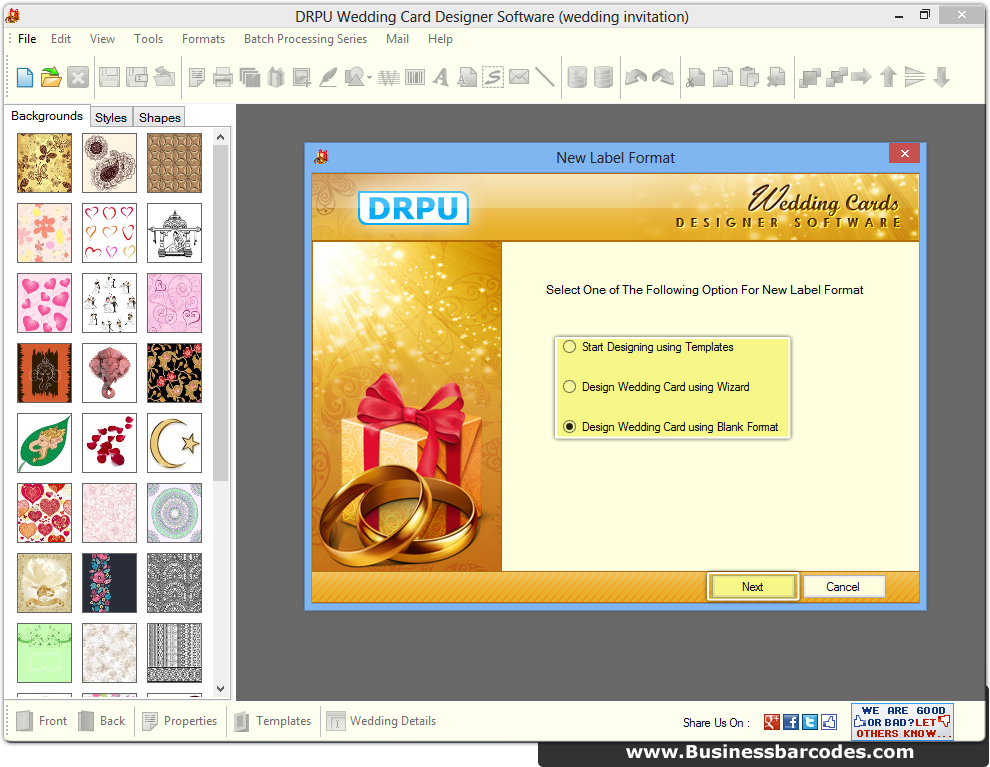Select Start Designing using Templates radio button

pos(570,347)
